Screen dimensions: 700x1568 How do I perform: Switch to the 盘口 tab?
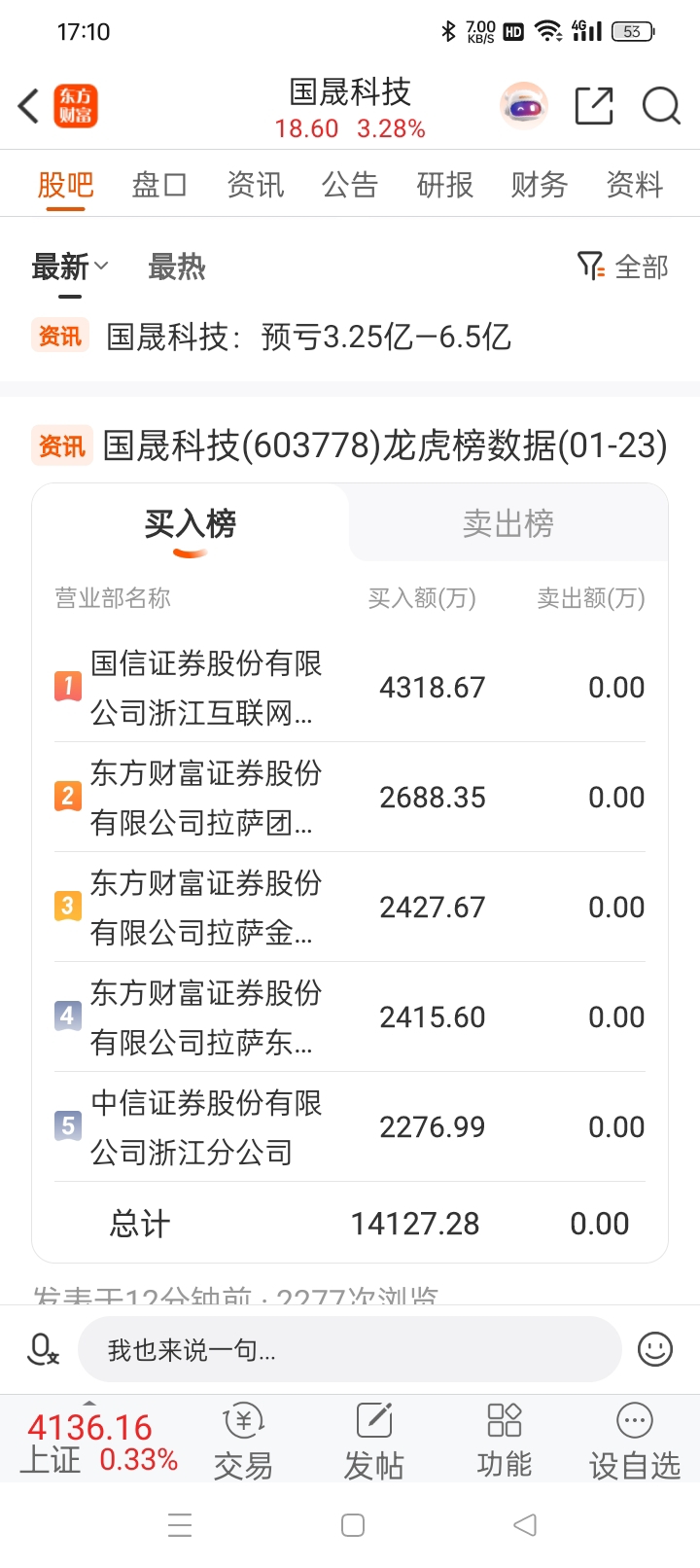pos(159,184)
